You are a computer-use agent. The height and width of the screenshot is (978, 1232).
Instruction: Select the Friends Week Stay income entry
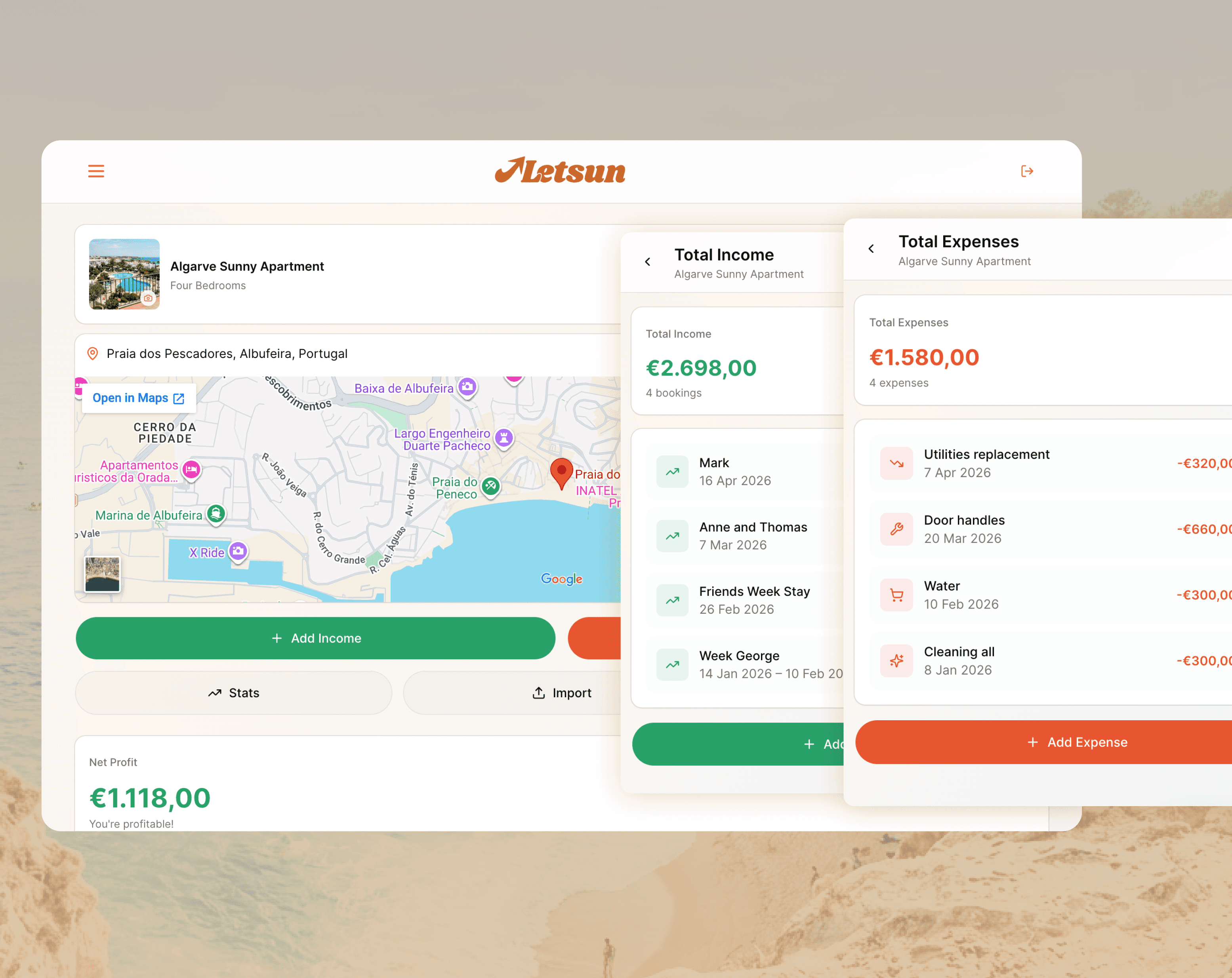[x=743, y=600]
